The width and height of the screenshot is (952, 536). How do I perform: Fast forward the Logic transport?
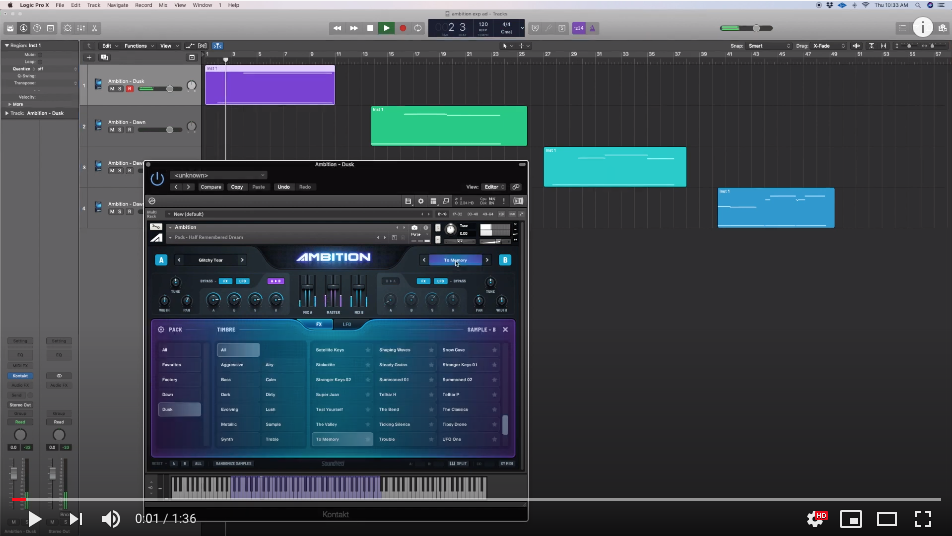point(353,28)
